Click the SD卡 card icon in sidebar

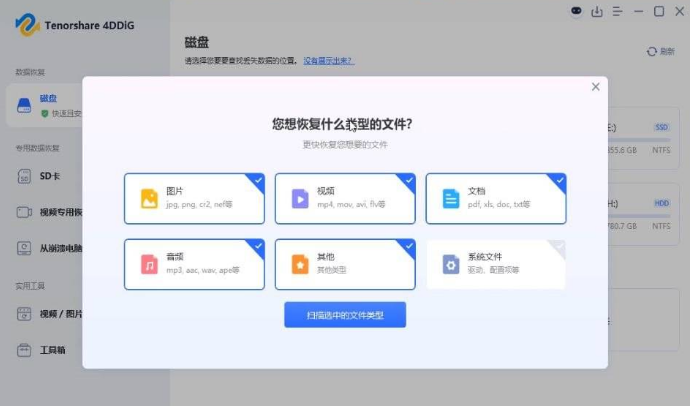pyautogui.click(x=24, y=176)
